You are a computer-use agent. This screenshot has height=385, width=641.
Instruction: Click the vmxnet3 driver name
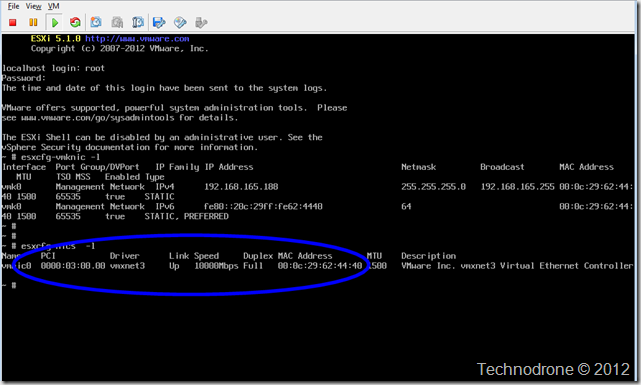(x=127, y=266)
